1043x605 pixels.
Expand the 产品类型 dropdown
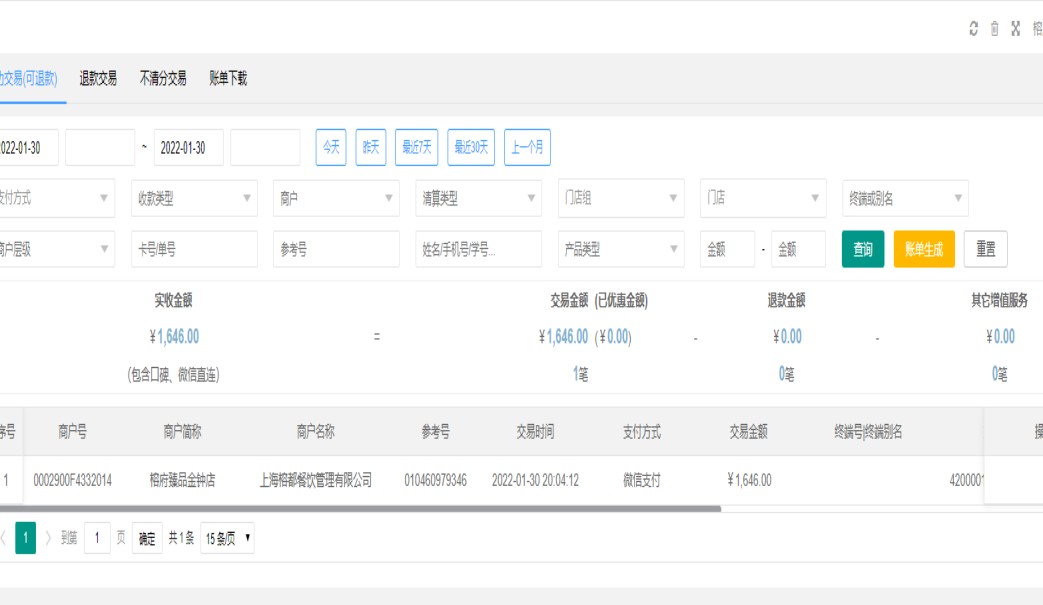point(620,249)
